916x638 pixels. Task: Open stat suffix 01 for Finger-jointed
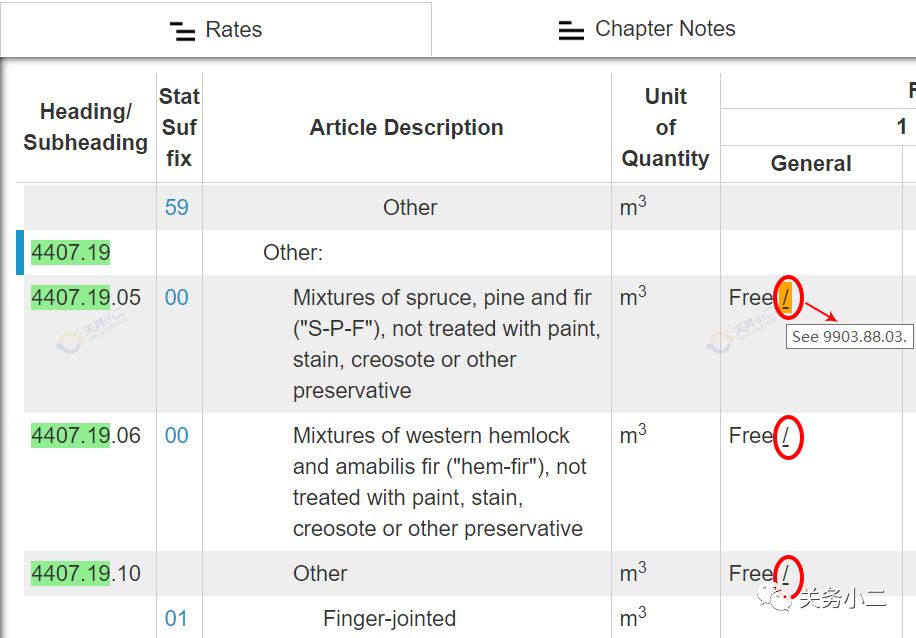pyautogui.click(x=176, y=618)
